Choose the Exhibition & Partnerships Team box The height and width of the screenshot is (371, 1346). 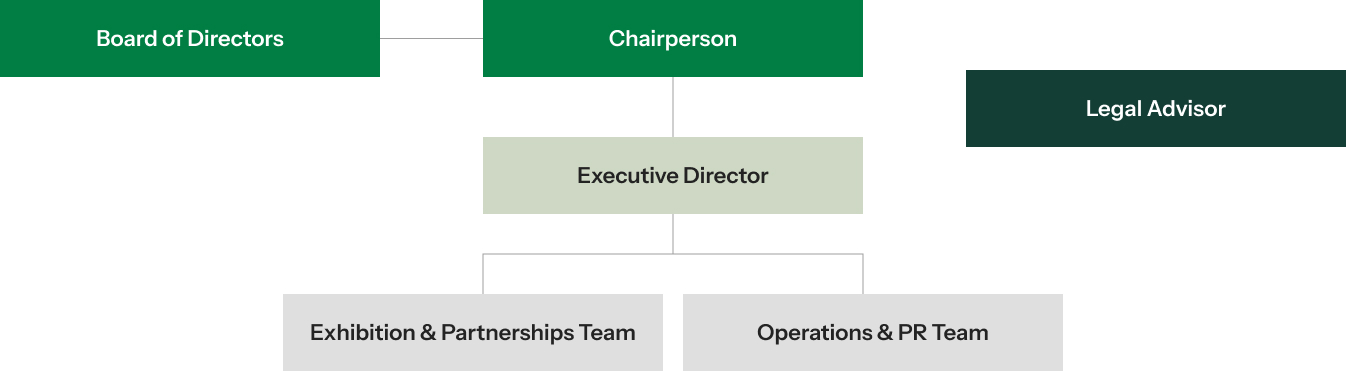pos(473,332)
